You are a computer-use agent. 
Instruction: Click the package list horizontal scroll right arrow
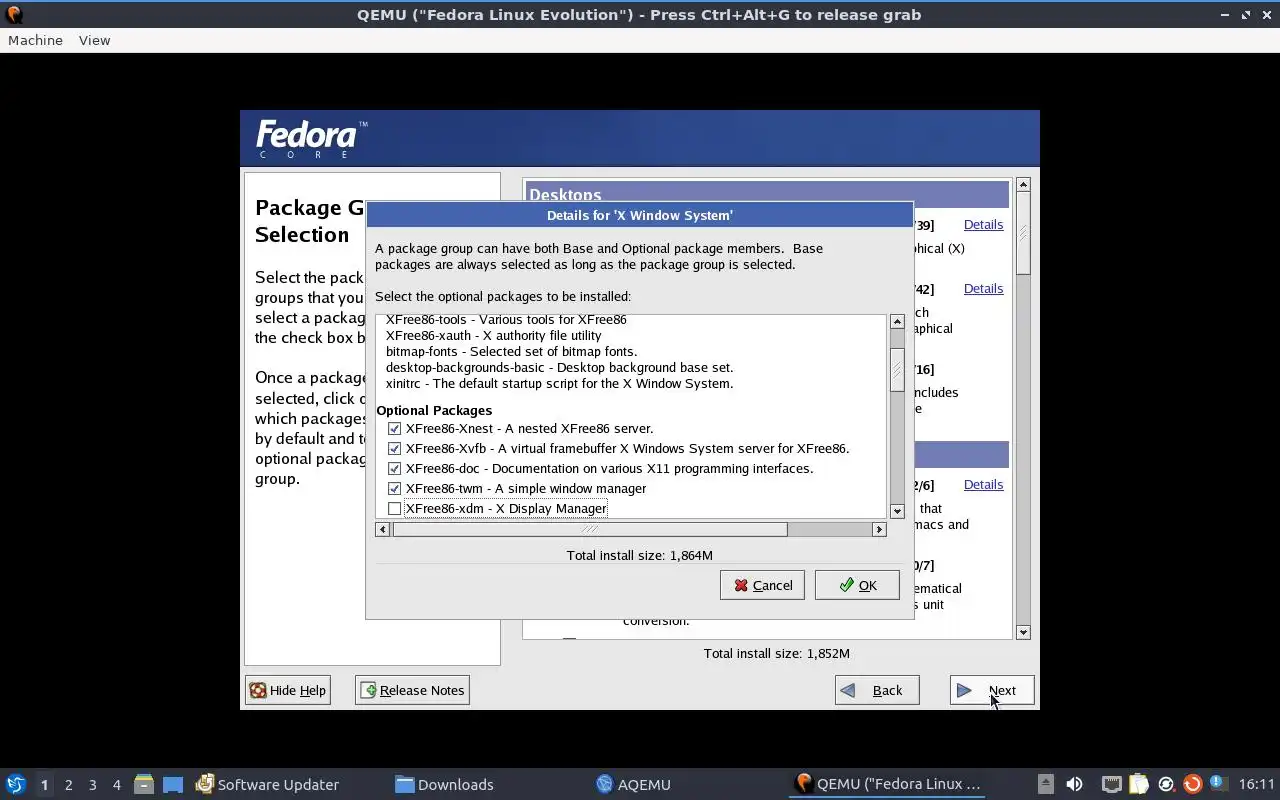point(879,529)
